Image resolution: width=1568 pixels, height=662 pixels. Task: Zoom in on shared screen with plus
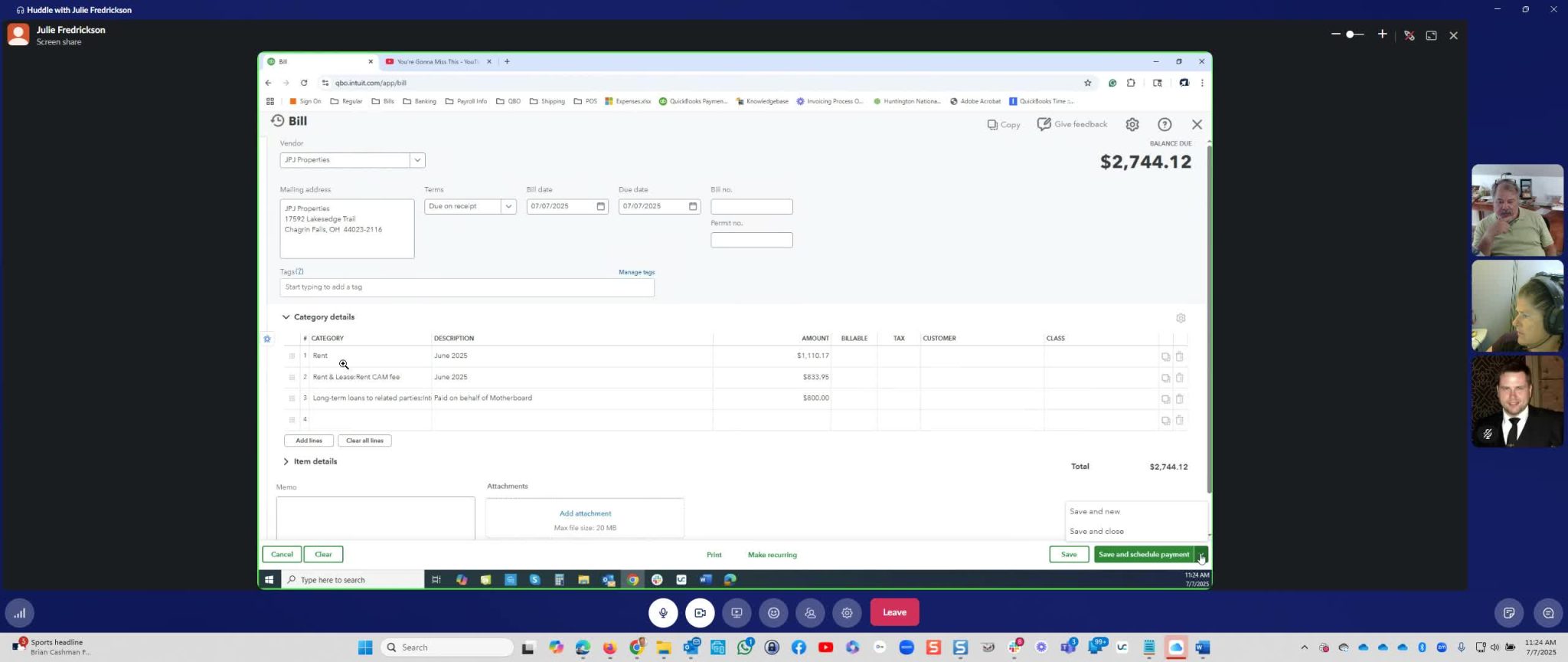[1382, 34]
